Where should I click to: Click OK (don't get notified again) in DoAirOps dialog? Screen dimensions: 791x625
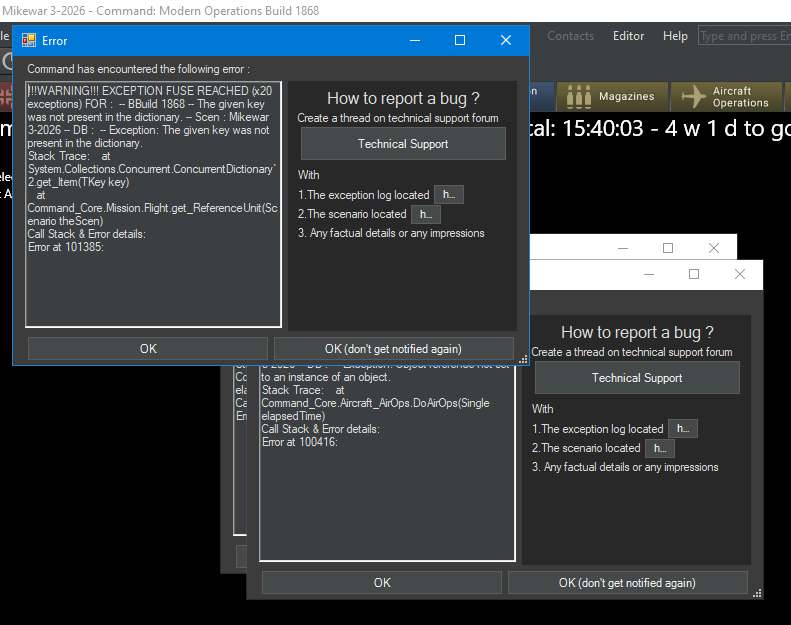click(627, 583)
